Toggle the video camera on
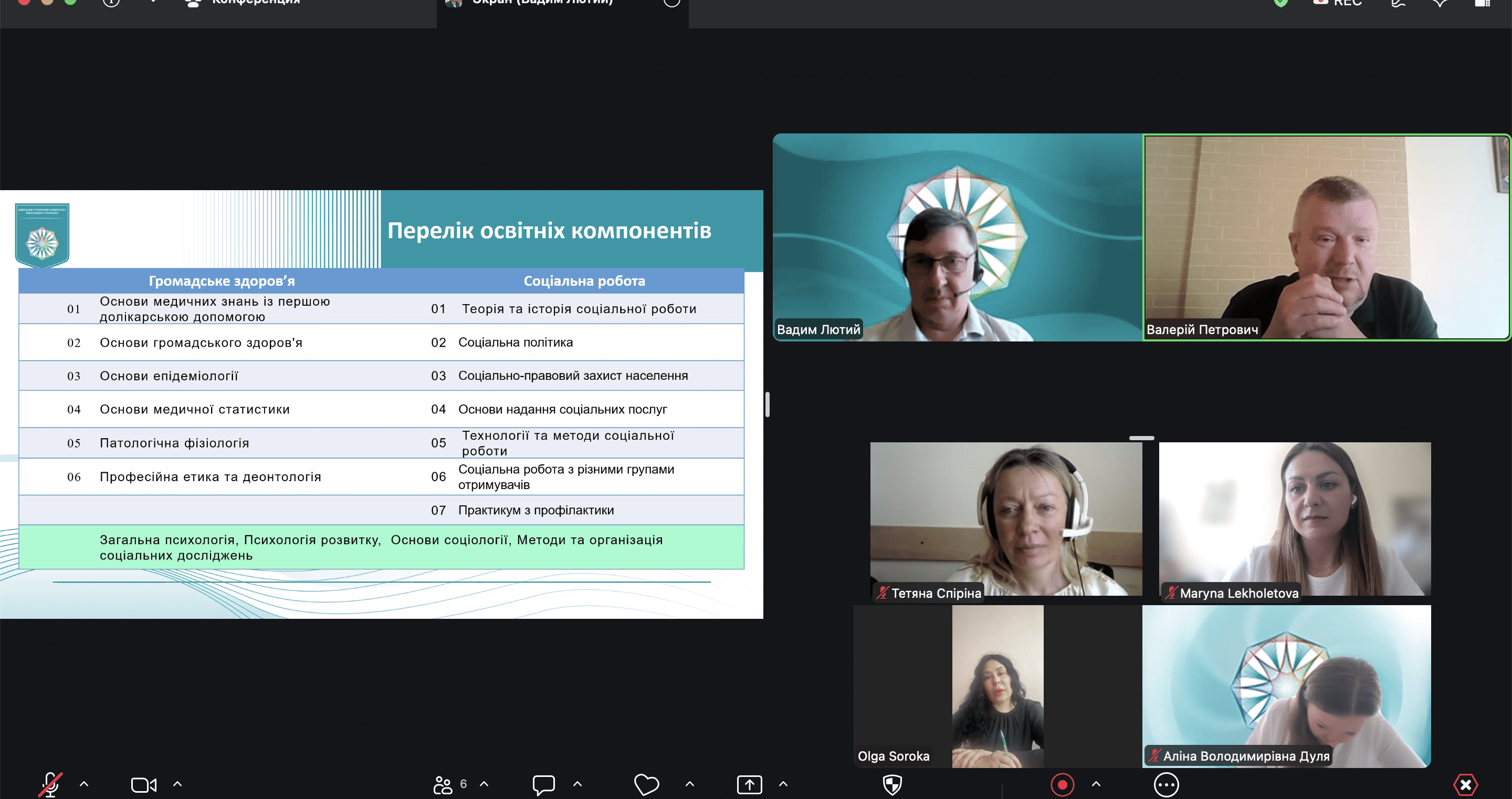The width and height of the screenshot is (1512, 799). (x=144, y=784)
